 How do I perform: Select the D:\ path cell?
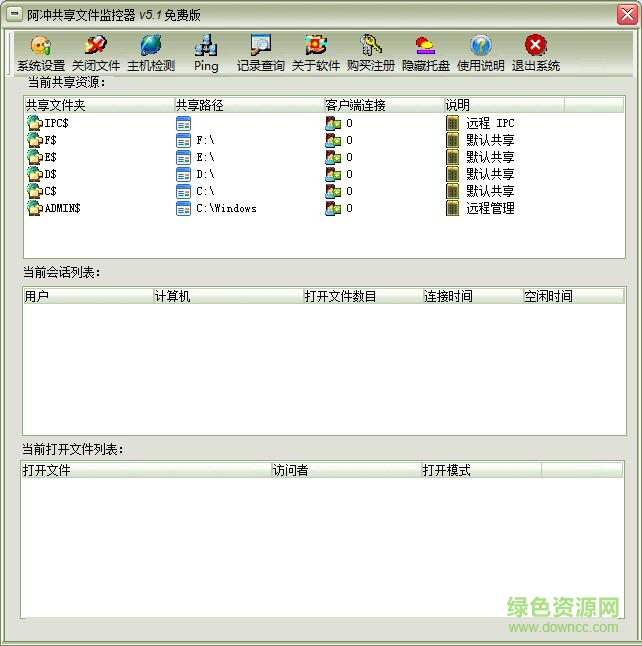[205, 174]
